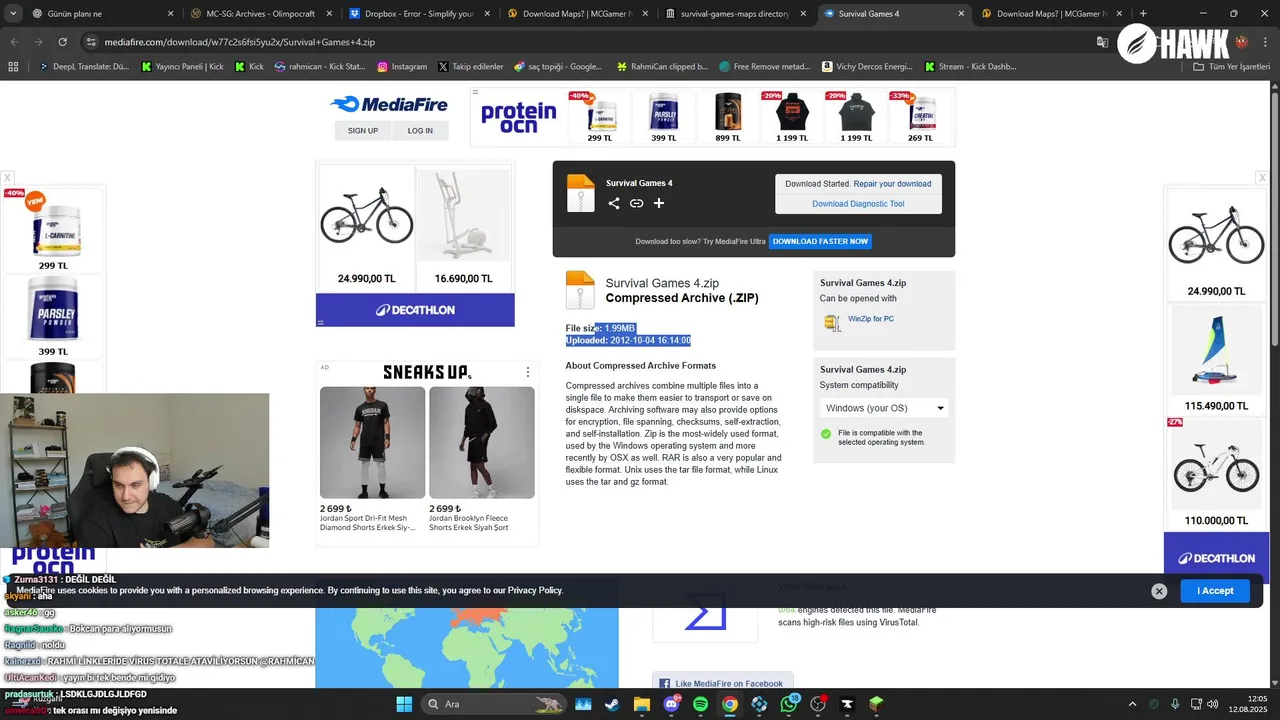Screen dimensions: 1280x720
Task: Open the Tüm Yer İşaretleri bookmarks folder
Action: [x=1232, y=67]
